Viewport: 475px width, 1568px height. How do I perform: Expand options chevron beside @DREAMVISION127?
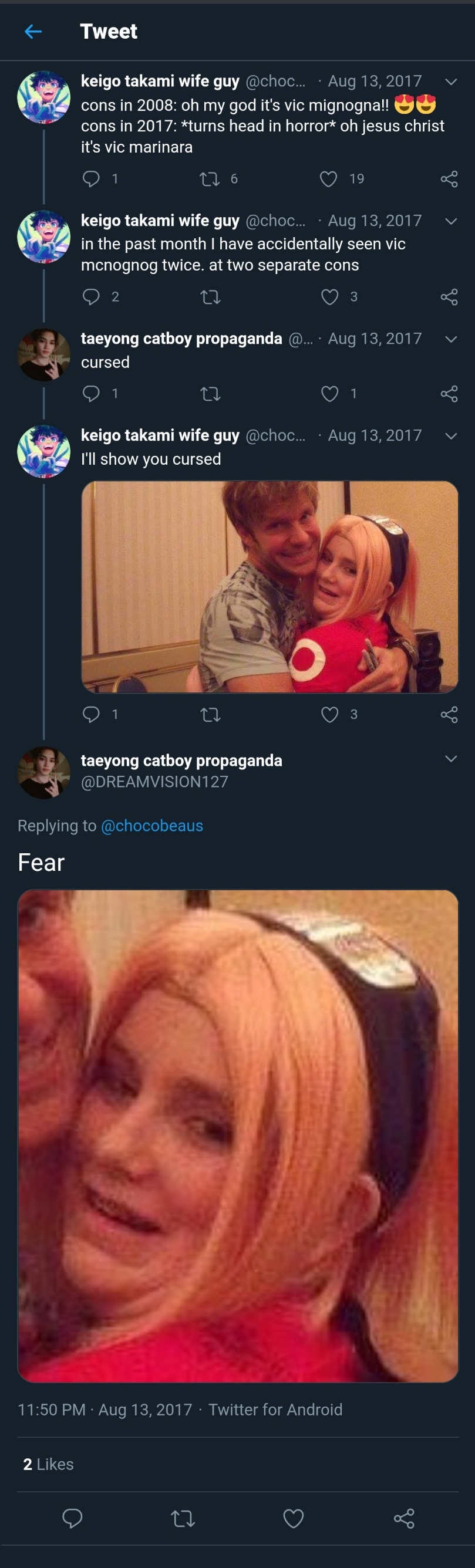(x=451, y=758)
